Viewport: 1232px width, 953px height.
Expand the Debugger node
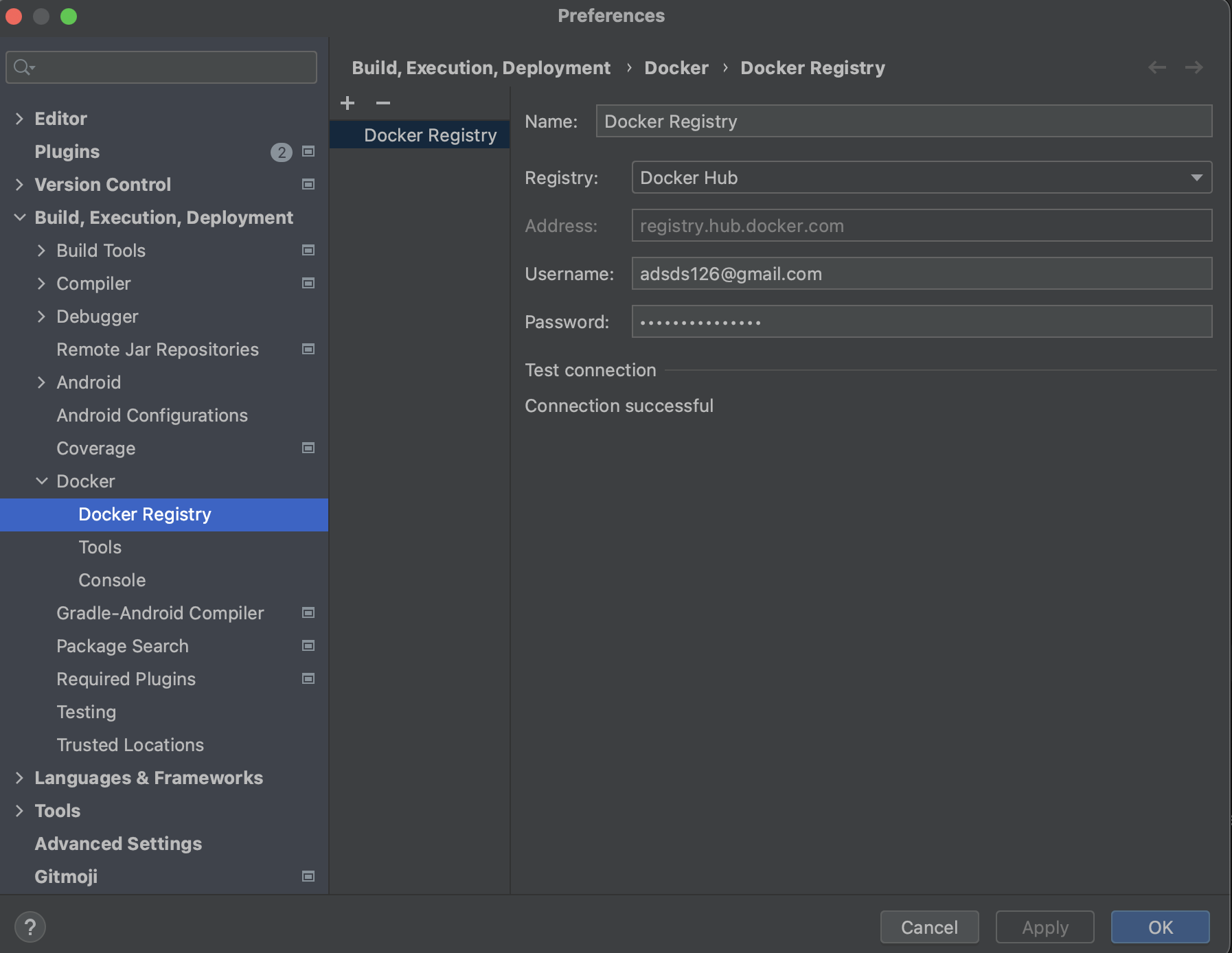click(x=41, y=317)
